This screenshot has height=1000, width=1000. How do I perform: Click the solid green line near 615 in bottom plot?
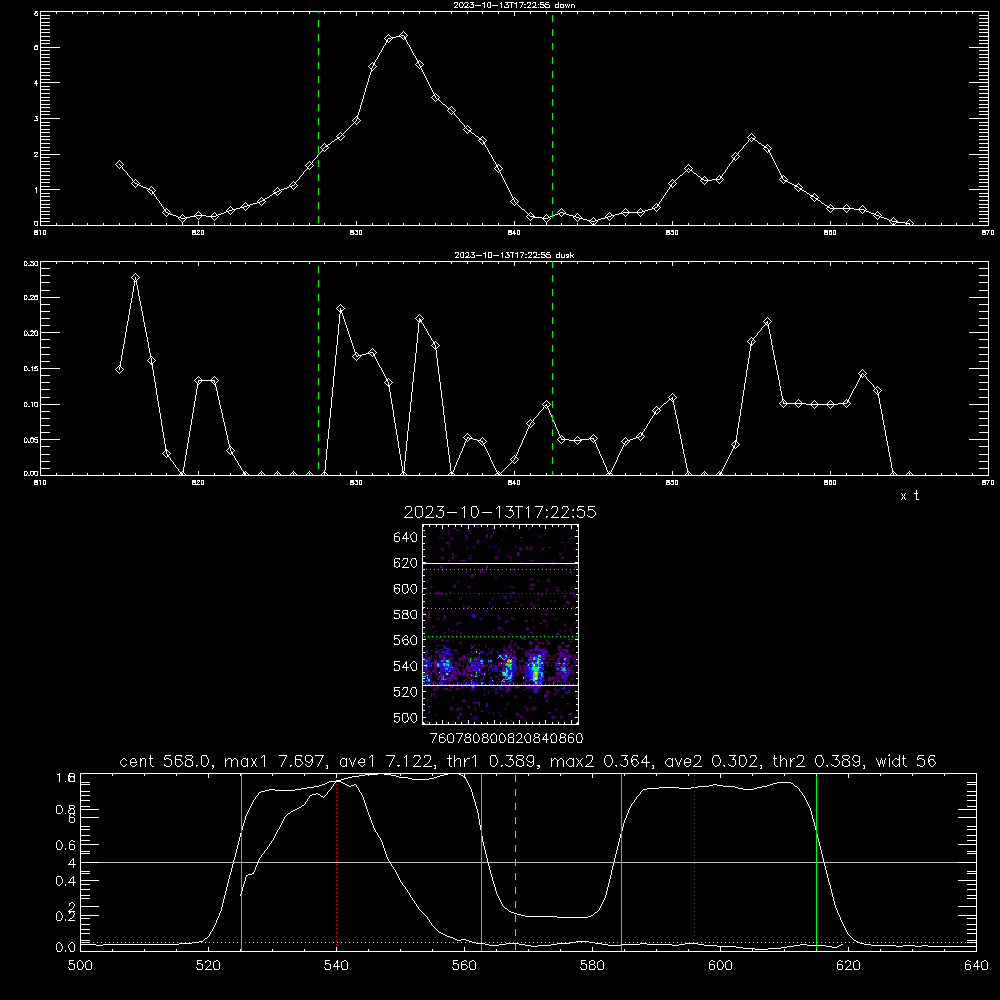[816, 862]
